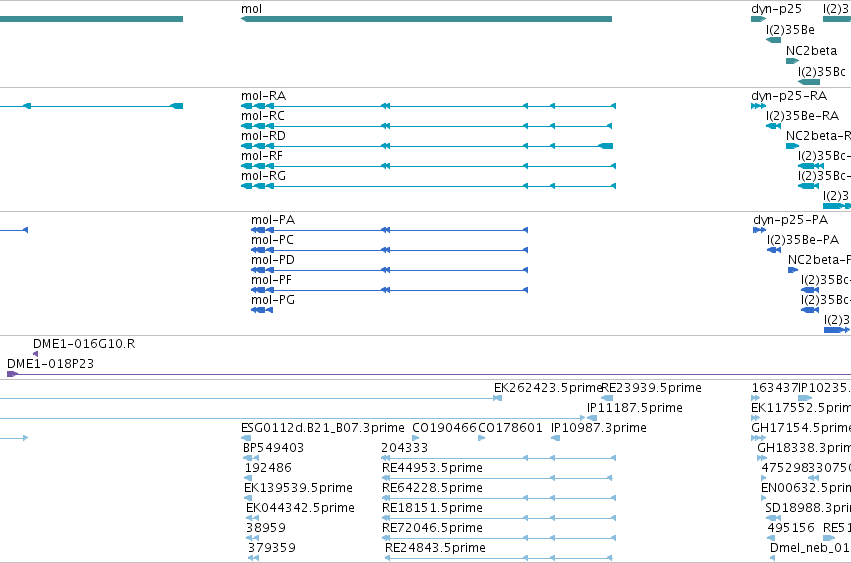This screenshot has width=851, height=563.
Task: Select the mol-RA transcript label
Action: (263, 96)
